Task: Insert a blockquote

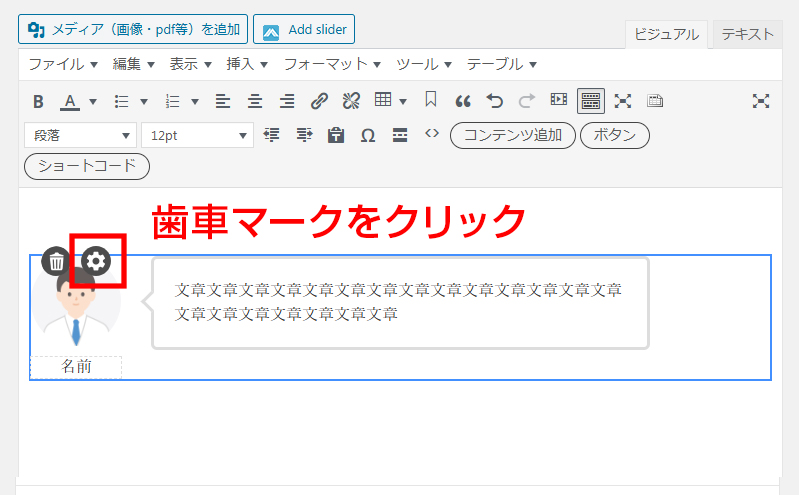Action: coord(462,101)
